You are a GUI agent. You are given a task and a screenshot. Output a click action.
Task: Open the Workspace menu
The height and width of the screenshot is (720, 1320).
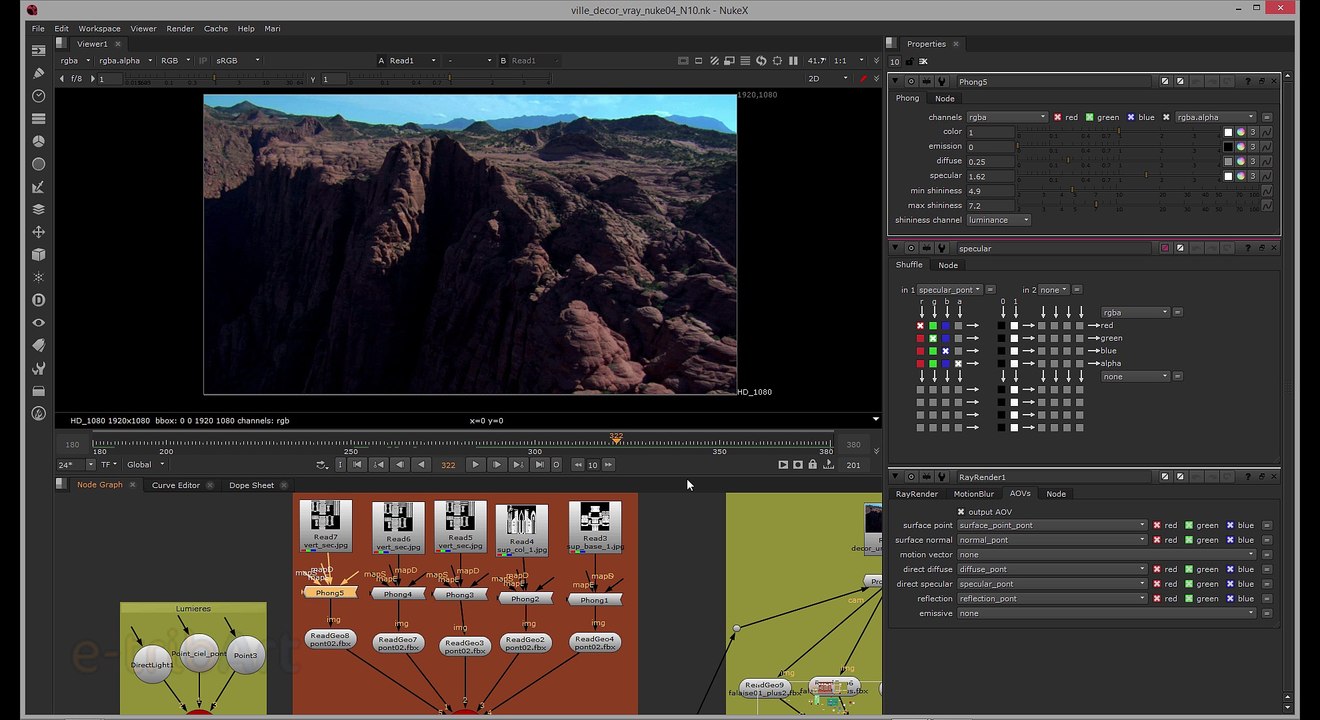coord(99,29)
